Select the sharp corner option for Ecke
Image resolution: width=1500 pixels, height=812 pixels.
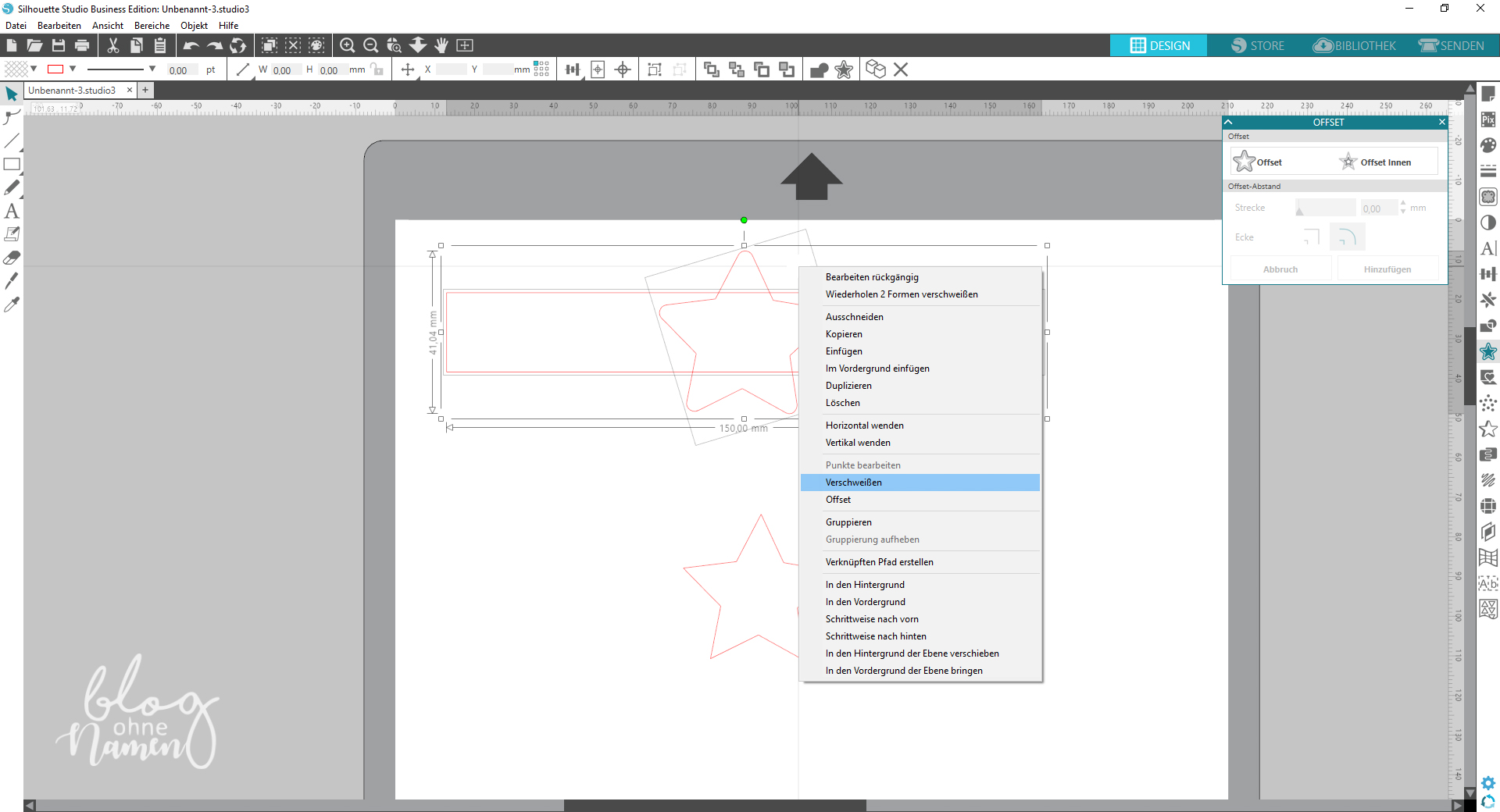(x=1312, y=237)
